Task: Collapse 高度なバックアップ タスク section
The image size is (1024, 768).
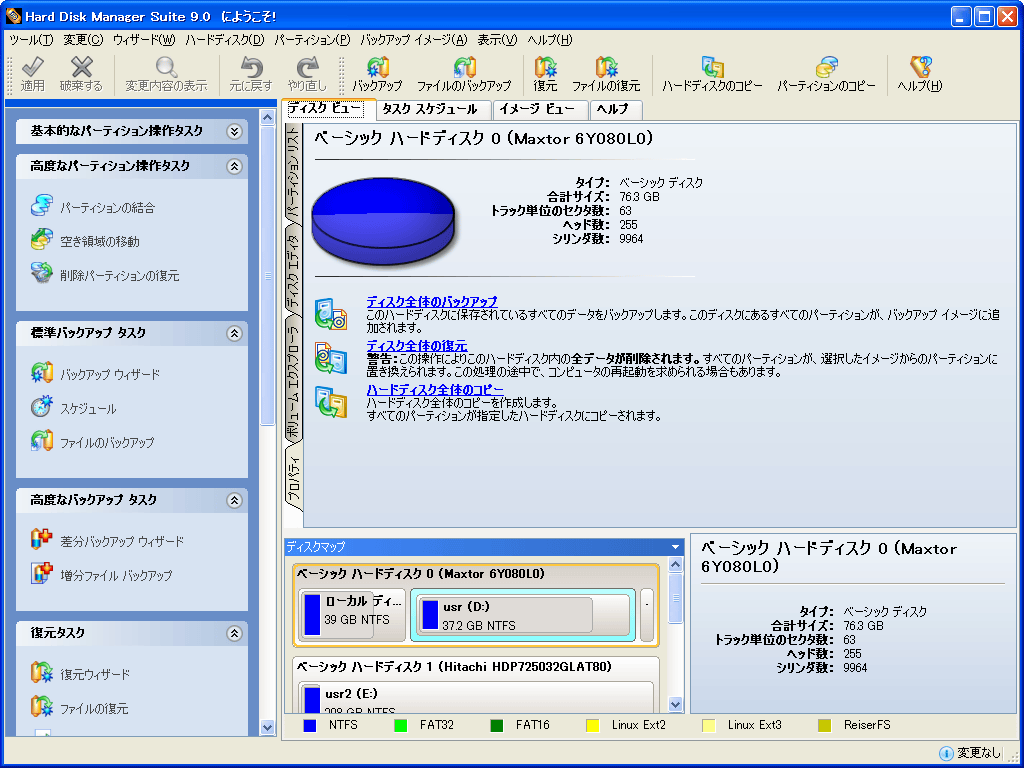Action: [234, 500]
